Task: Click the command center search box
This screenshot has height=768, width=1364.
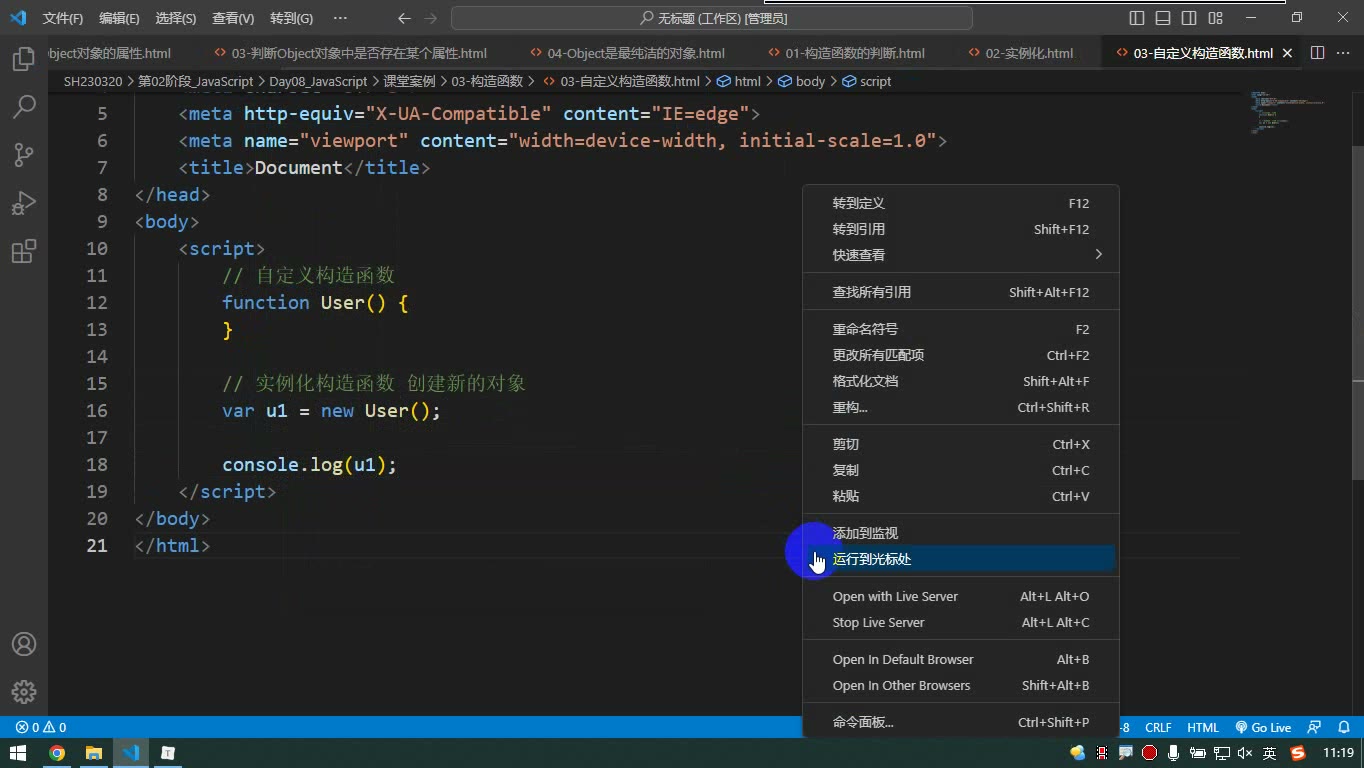Action: (712, 18)
